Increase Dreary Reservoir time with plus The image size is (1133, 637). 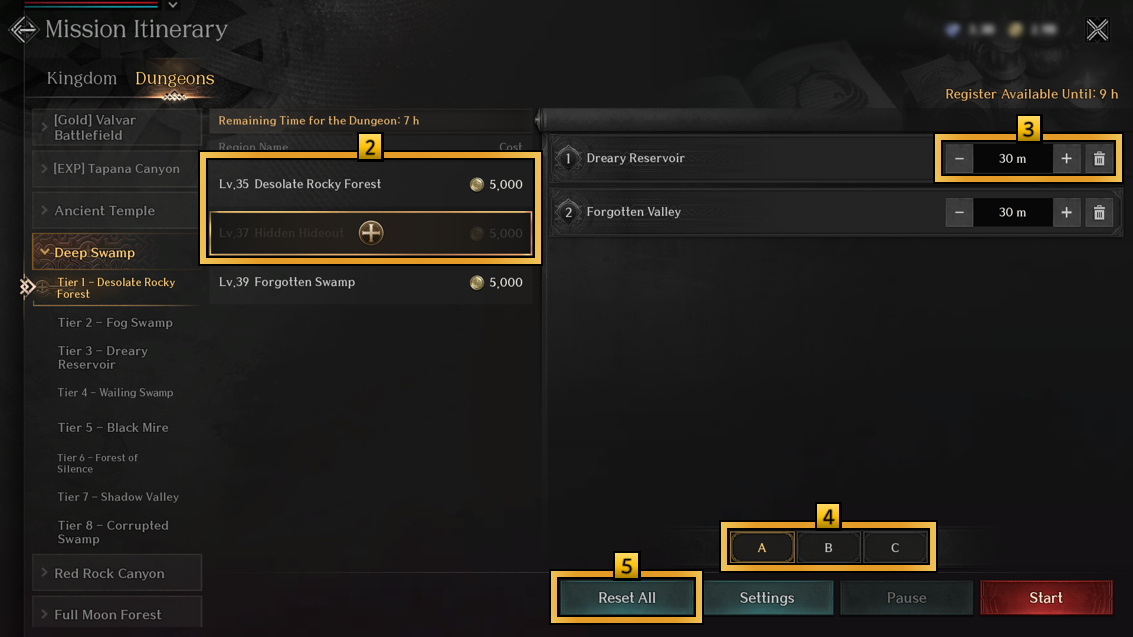pyautogui.click(x=1066, y=159)
